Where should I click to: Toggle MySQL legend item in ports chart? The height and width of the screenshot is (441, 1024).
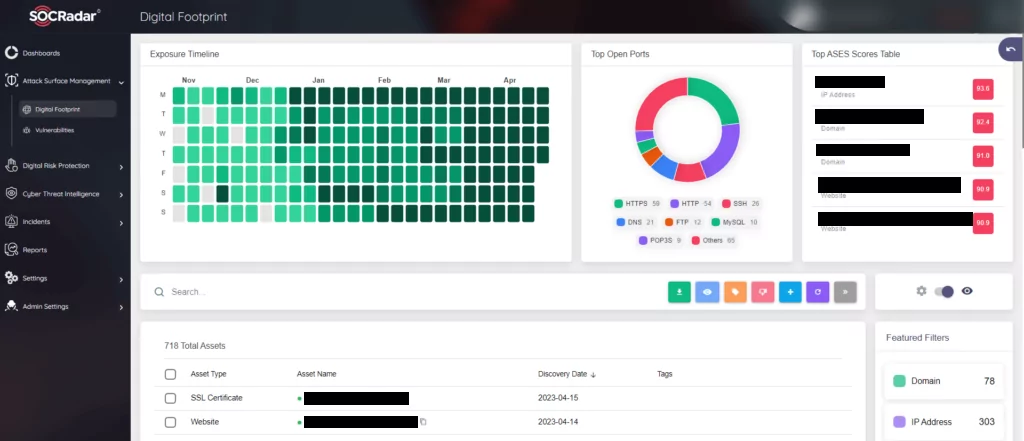coord(735,222)
